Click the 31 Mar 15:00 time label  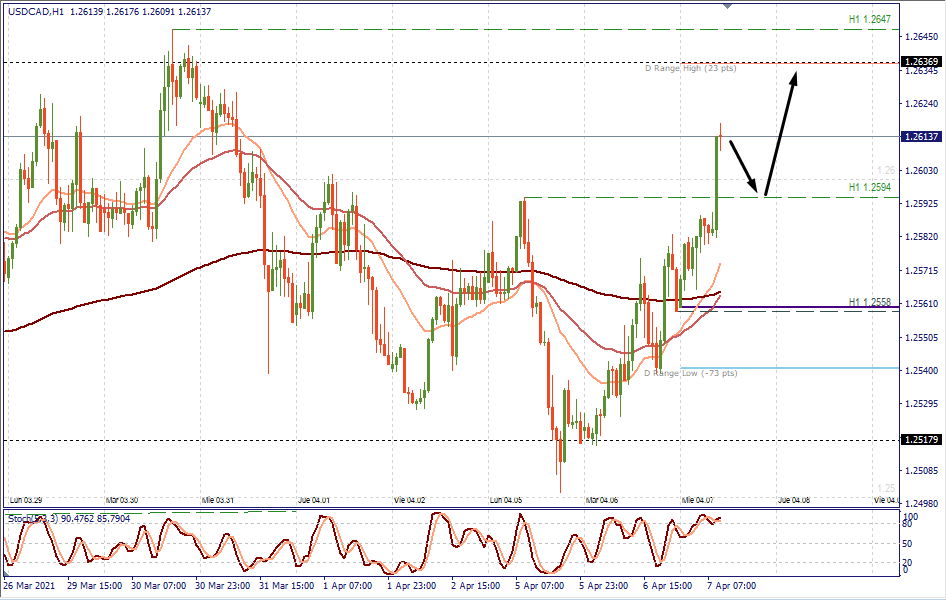(x=287, y=586)
